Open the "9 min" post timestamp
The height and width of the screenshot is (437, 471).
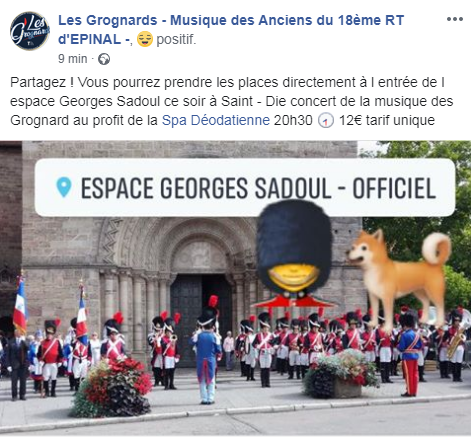click(73, 59)
